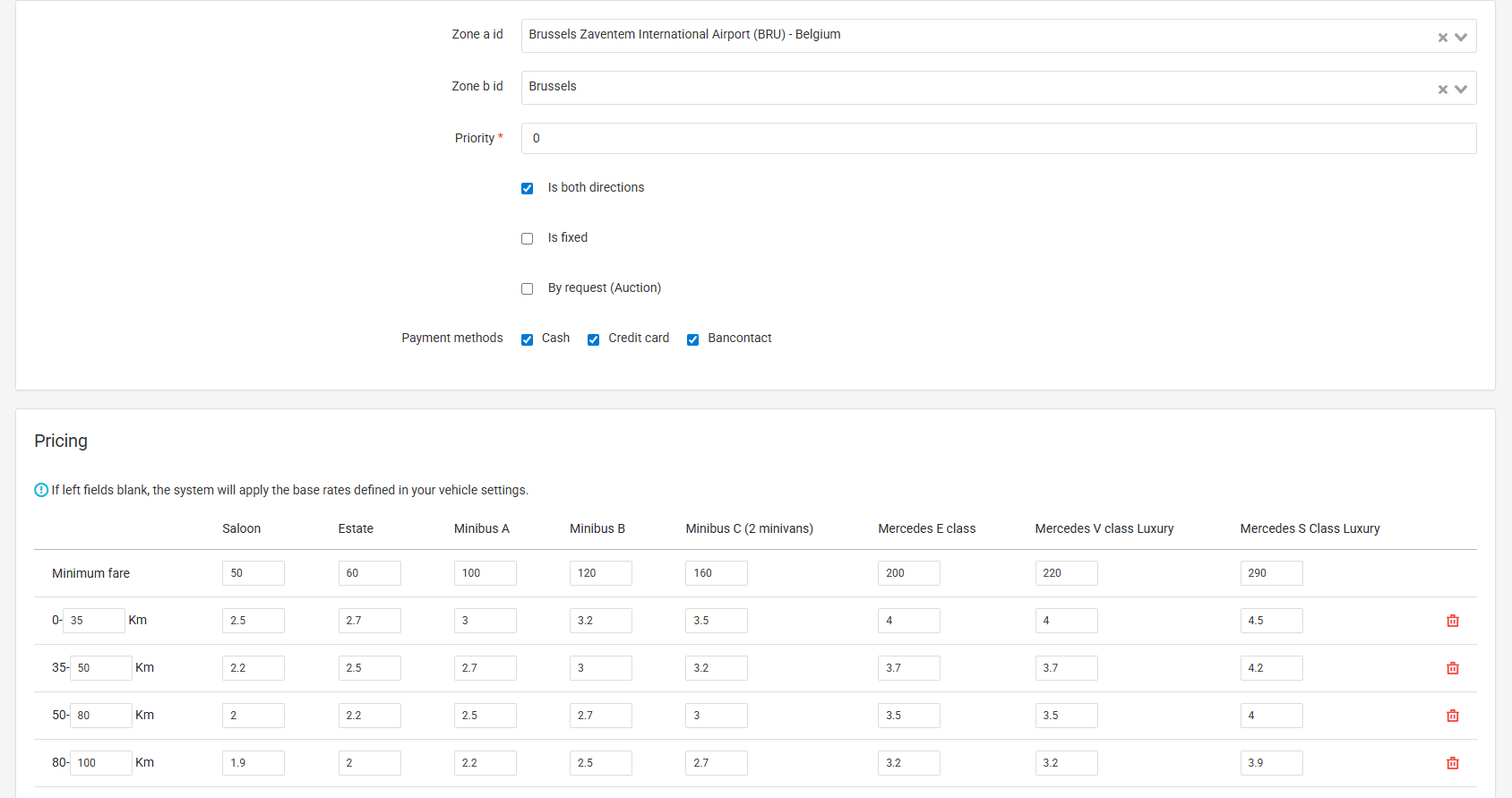Delete the 0-35 Km pricing row
The width and height of the screenshot is (1512, 798).
pos(1452,621)
